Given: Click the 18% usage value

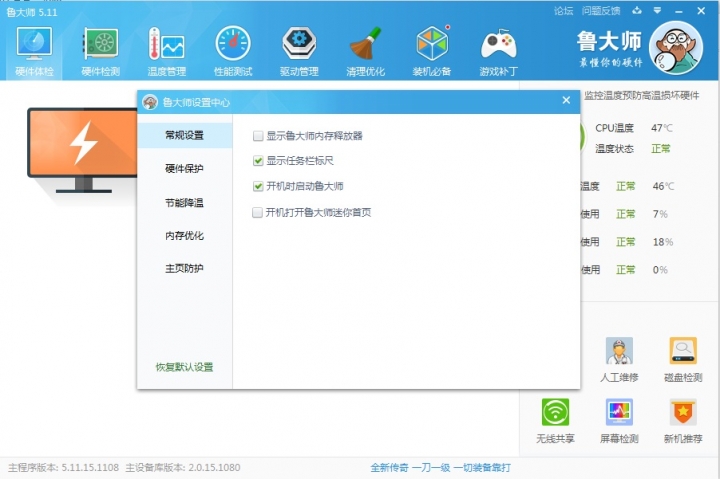Looking at the screenshot, I should click(x=663, y=242).
